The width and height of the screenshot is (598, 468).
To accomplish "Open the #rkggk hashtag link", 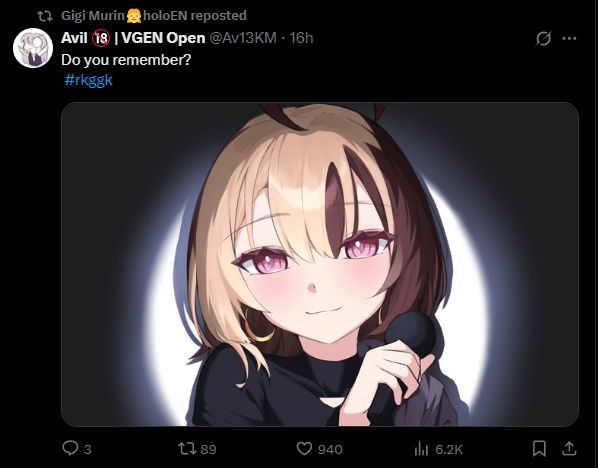I will (x=89, y=80).
